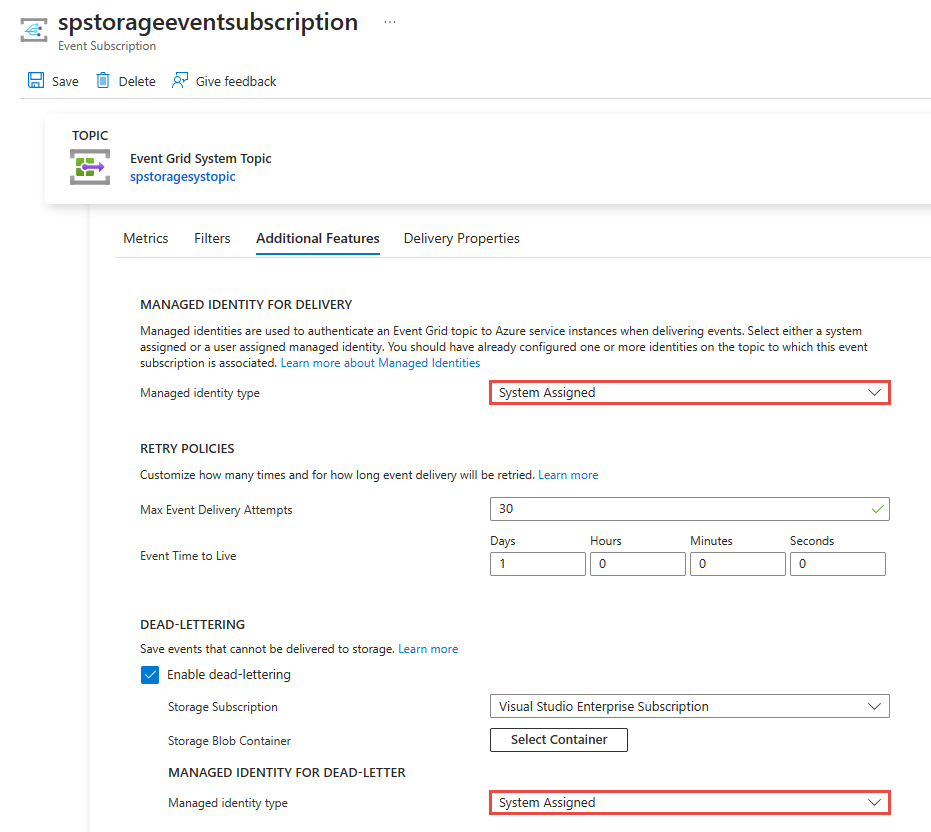
Task: Open the Managed identity type dropdown for delivery
Action: pos(688,392)
